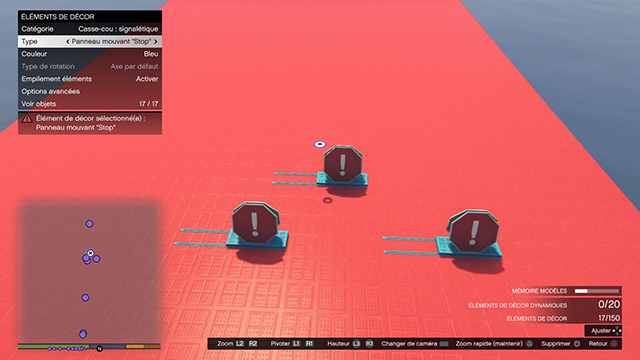
Task: Click the L3 Hauteur stick icon
Action: tap(357, 344)
